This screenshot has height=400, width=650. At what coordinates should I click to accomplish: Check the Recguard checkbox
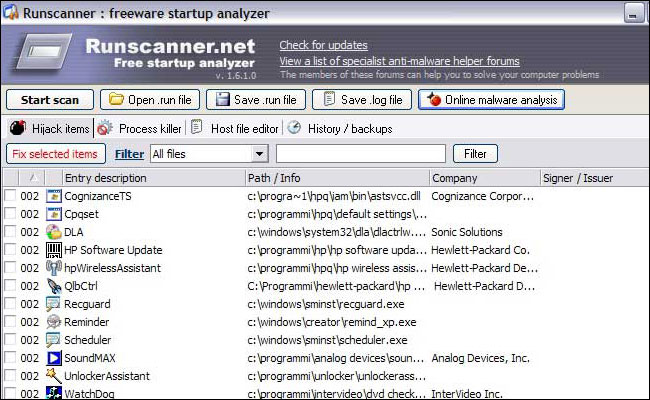point(10,303)
